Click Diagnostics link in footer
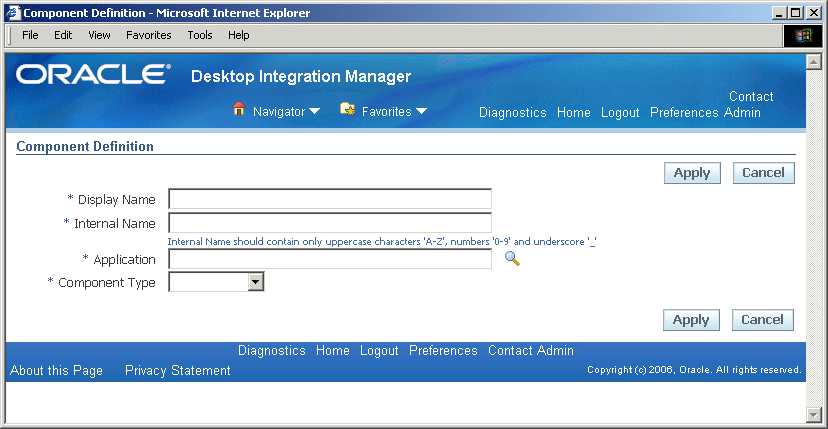 pyautogui.click(x=271, y=351)
